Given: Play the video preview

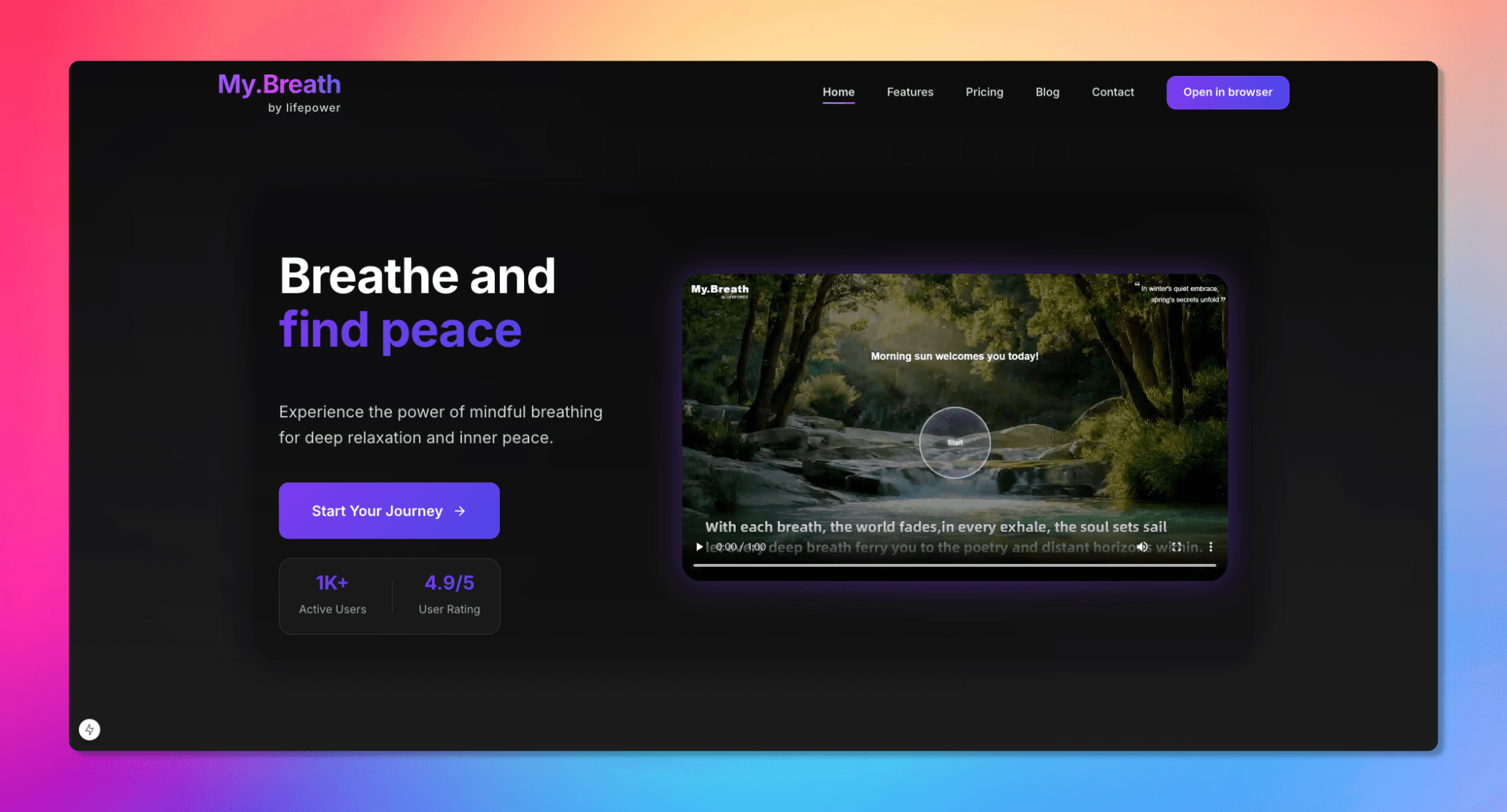Looking at the screenshot, I should [x=699, y=546].
